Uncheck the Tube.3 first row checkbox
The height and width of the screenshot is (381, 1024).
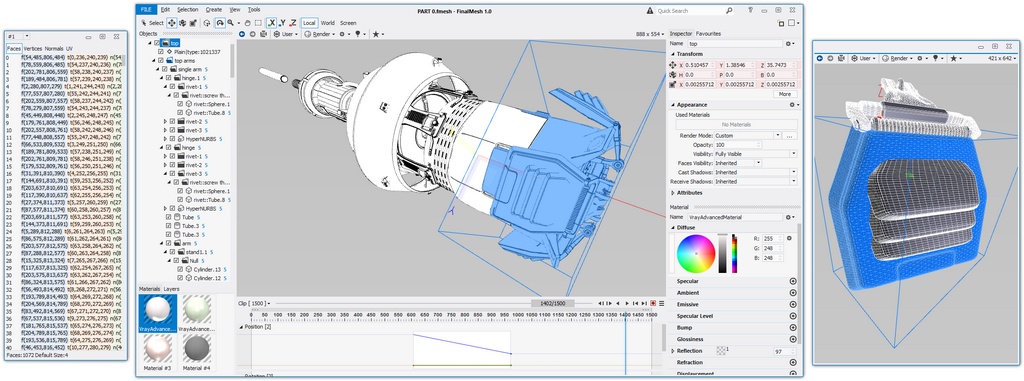168,225
